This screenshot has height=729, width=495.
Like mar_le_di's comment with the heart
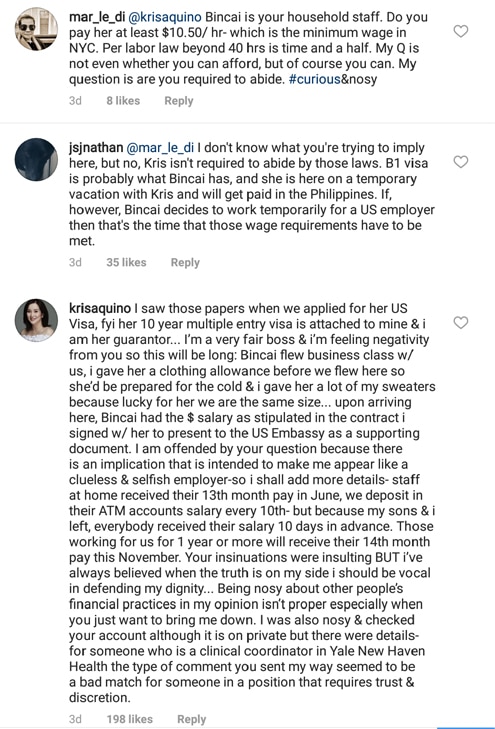click(461, 32)
